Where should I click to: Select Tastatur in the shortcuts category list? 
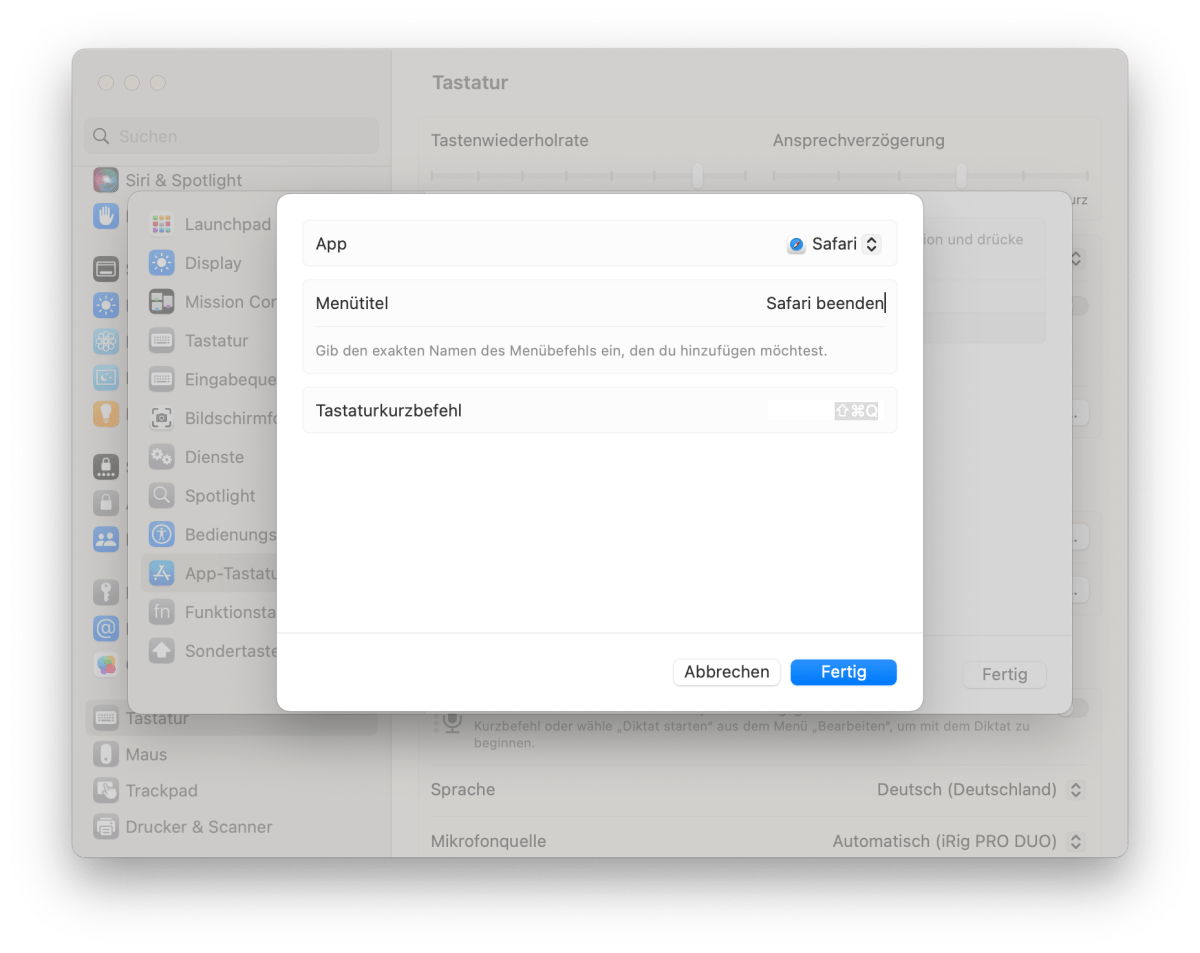(216, 341)
